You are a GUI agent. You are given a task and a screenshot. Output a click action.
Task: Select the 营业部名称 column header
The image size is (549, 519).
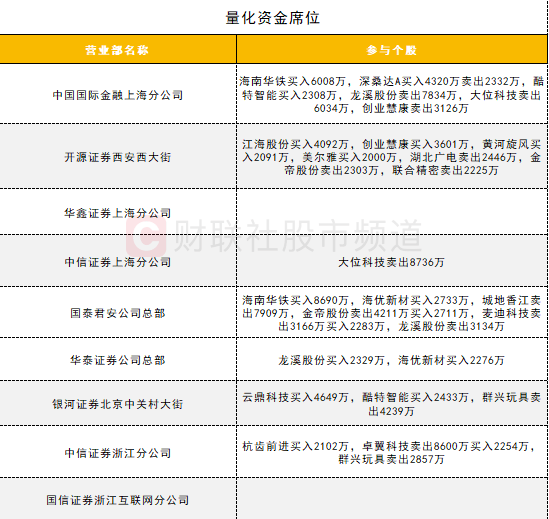click(x=117, y=50)
